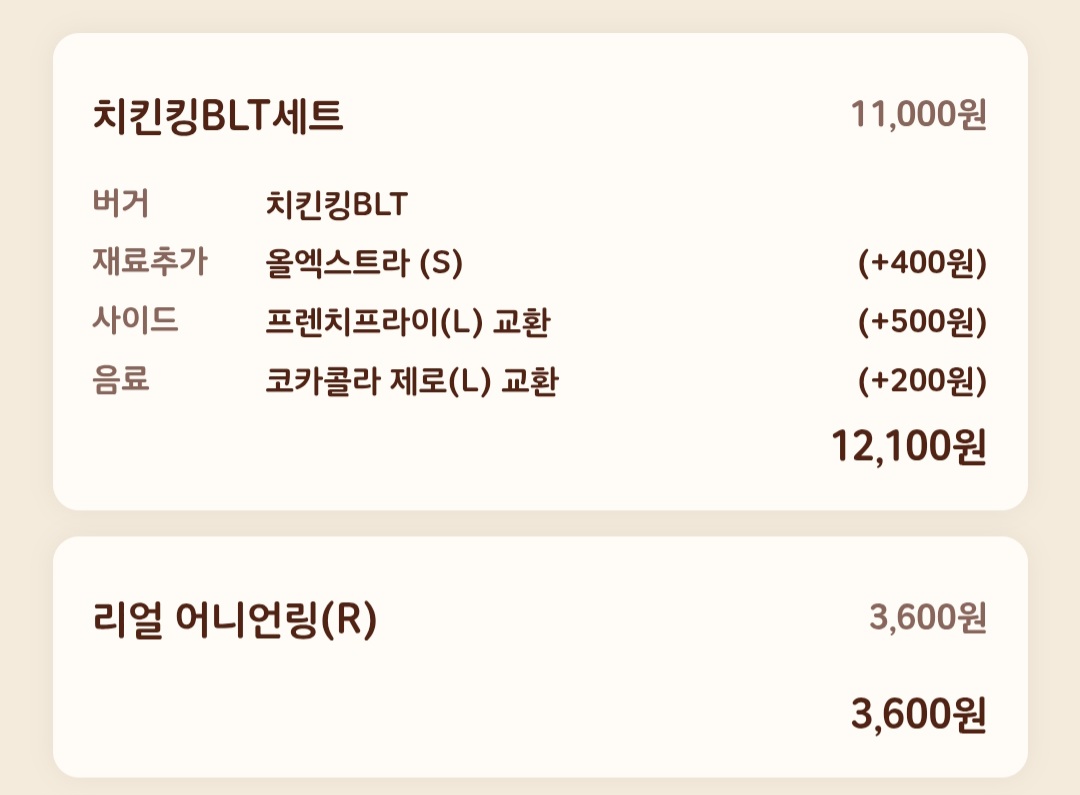
Task: Select the 치킨킹BLT세트 item title
Action: (x=218, y=116)
